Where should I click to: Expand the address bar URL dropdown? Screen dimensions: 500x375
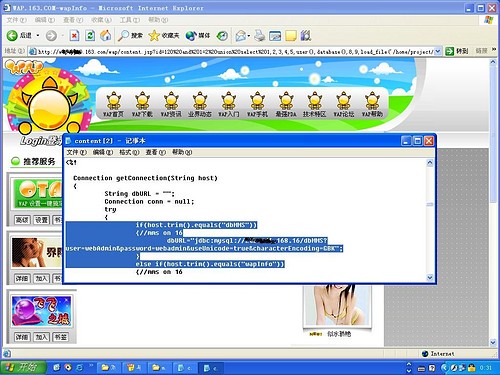(438, 51)
